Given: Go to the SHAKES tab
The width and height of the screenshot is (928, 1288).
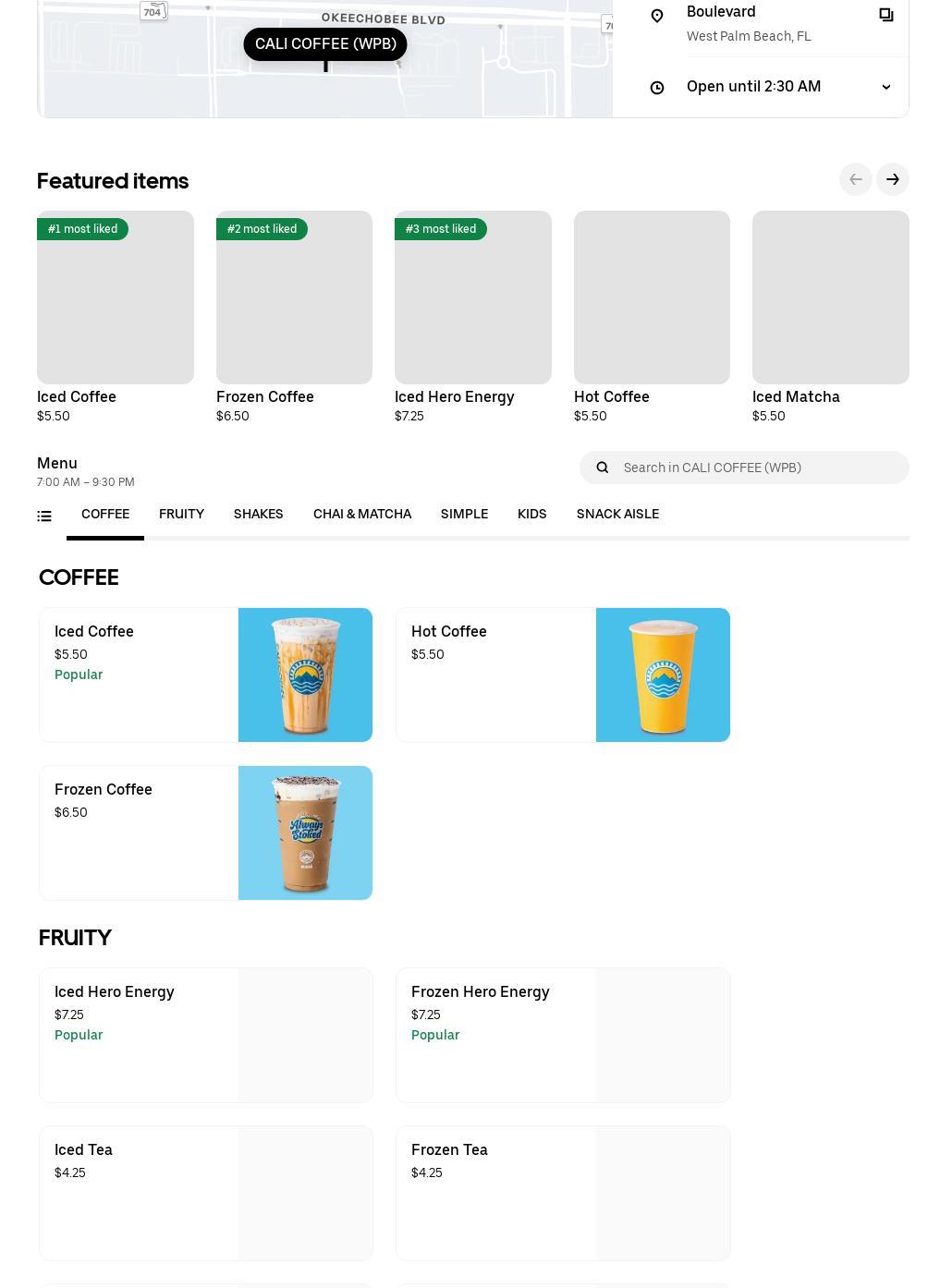Looking at the screenshot, I should point(259,515).
